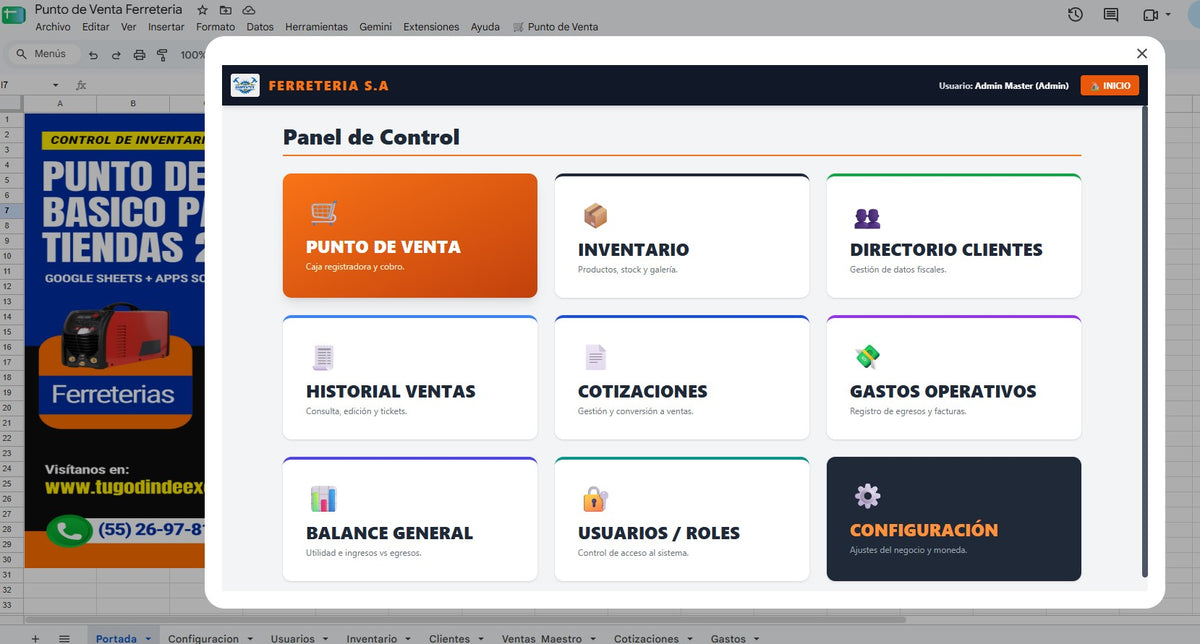Click the fx formula bar icon
Viewport: 1200px width, 644px height.
(x=81, y=85)
